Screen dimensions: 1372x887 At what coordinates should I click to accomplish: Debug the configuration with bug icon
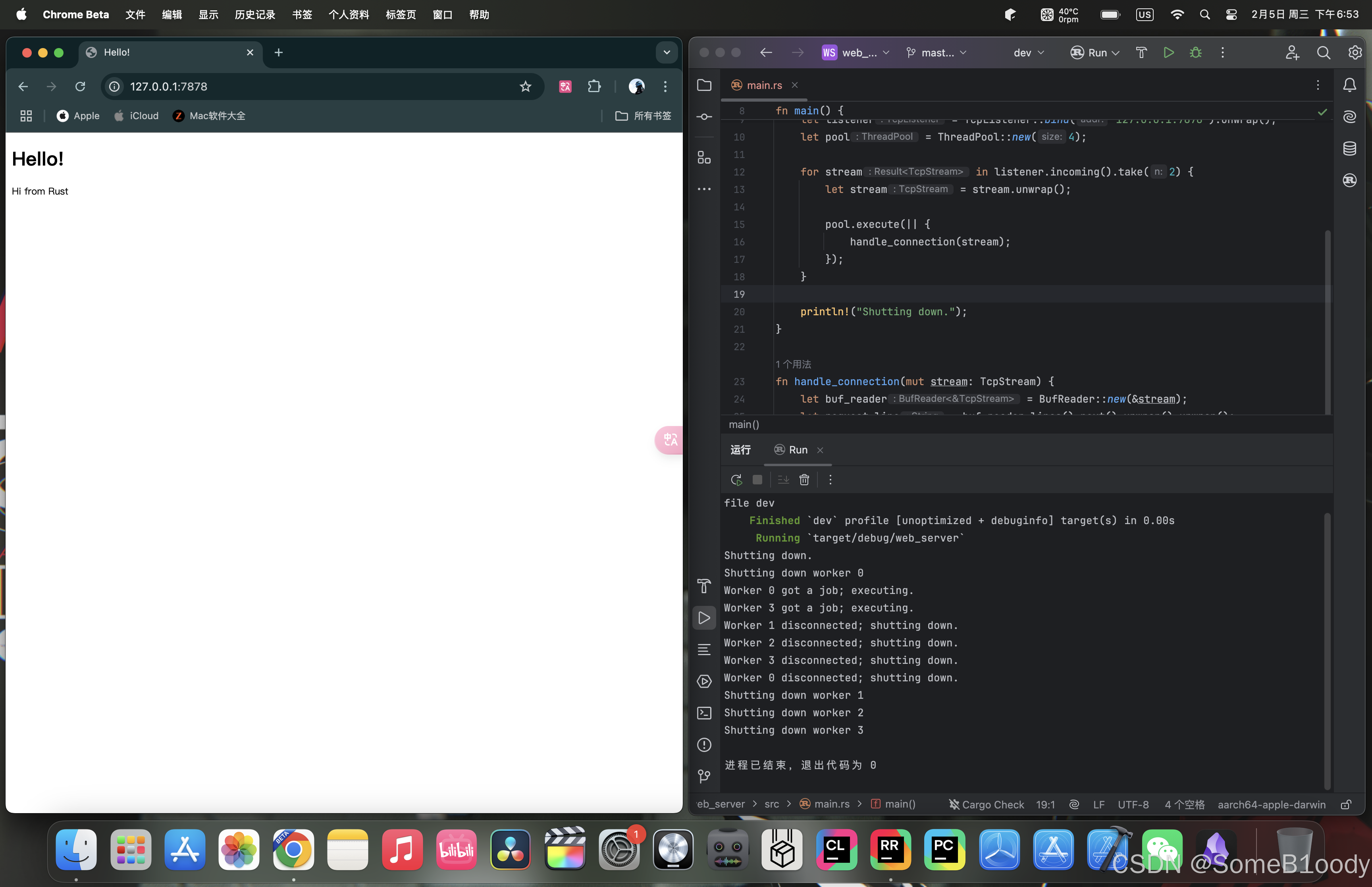point(1195,52)
